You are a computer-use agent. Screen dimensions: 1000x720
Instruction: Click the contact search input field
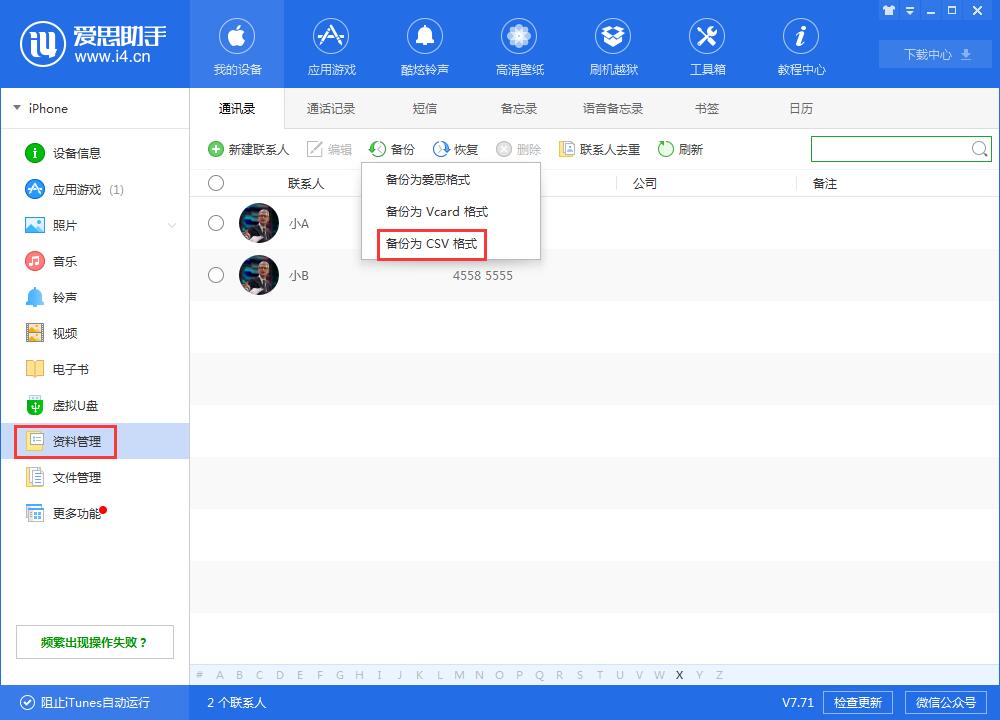890,149
